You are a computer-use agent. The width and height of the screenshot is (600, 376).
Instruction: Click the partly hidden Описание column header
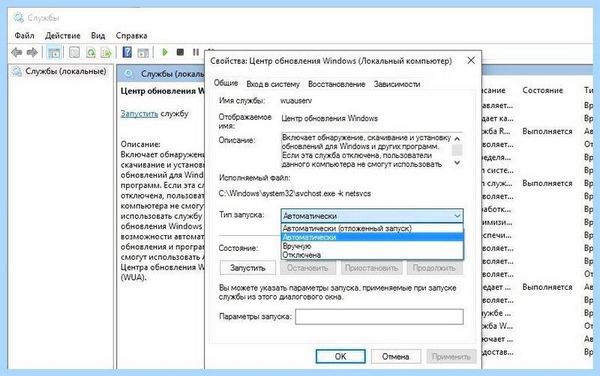[x=494, y=90]
